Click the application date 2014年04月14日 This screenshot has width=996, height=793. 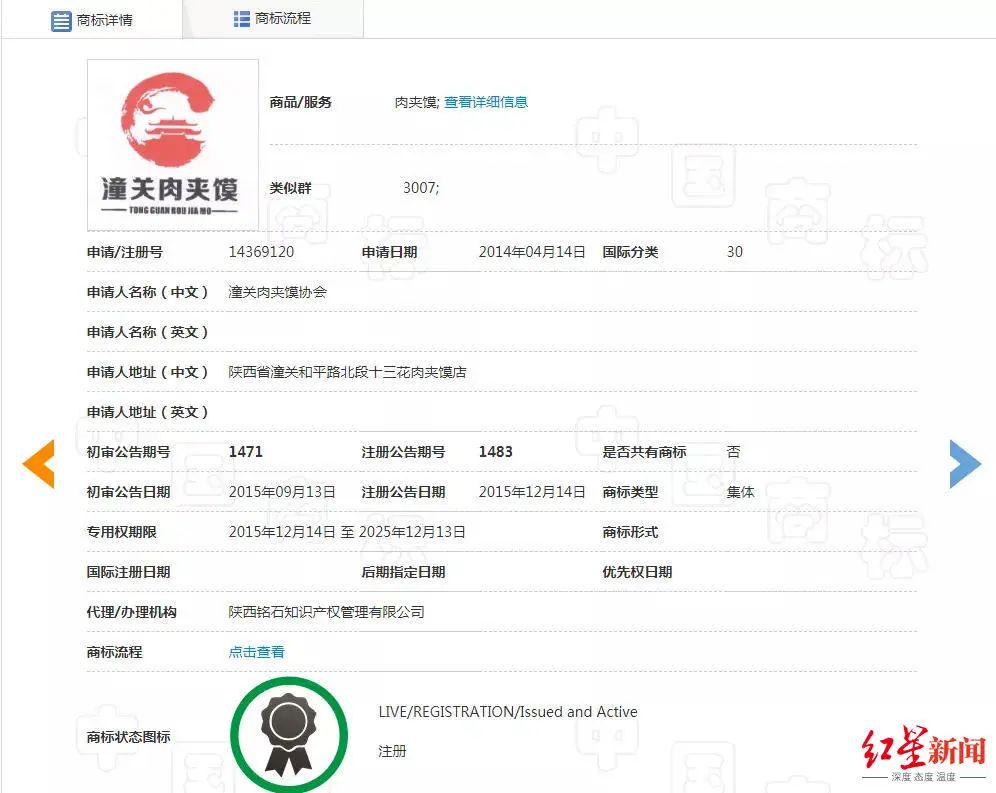[x=531, y=252]
